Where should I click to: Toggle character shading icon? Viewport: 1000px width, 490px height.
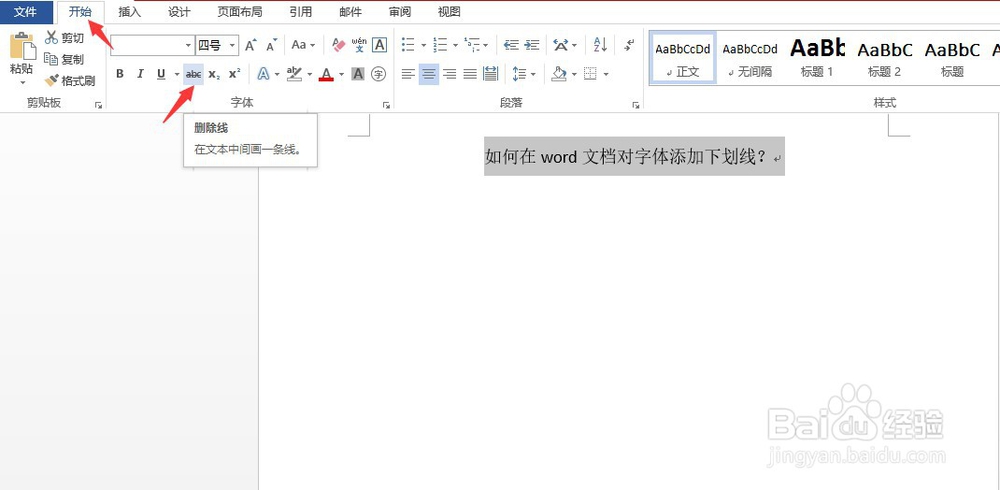(x=358, y=74)
